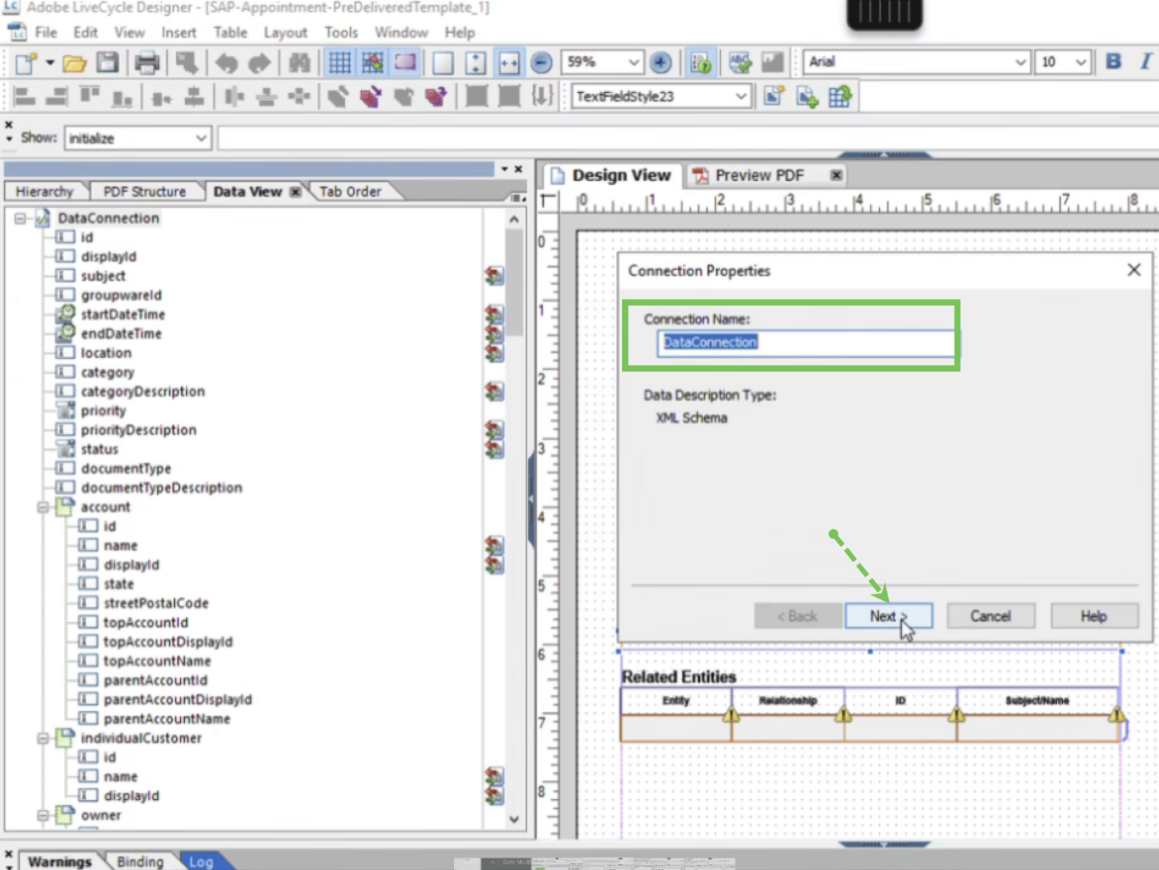Create a new form with the New icon
This screenshot has width=1159, height=870.
(25, 63)
